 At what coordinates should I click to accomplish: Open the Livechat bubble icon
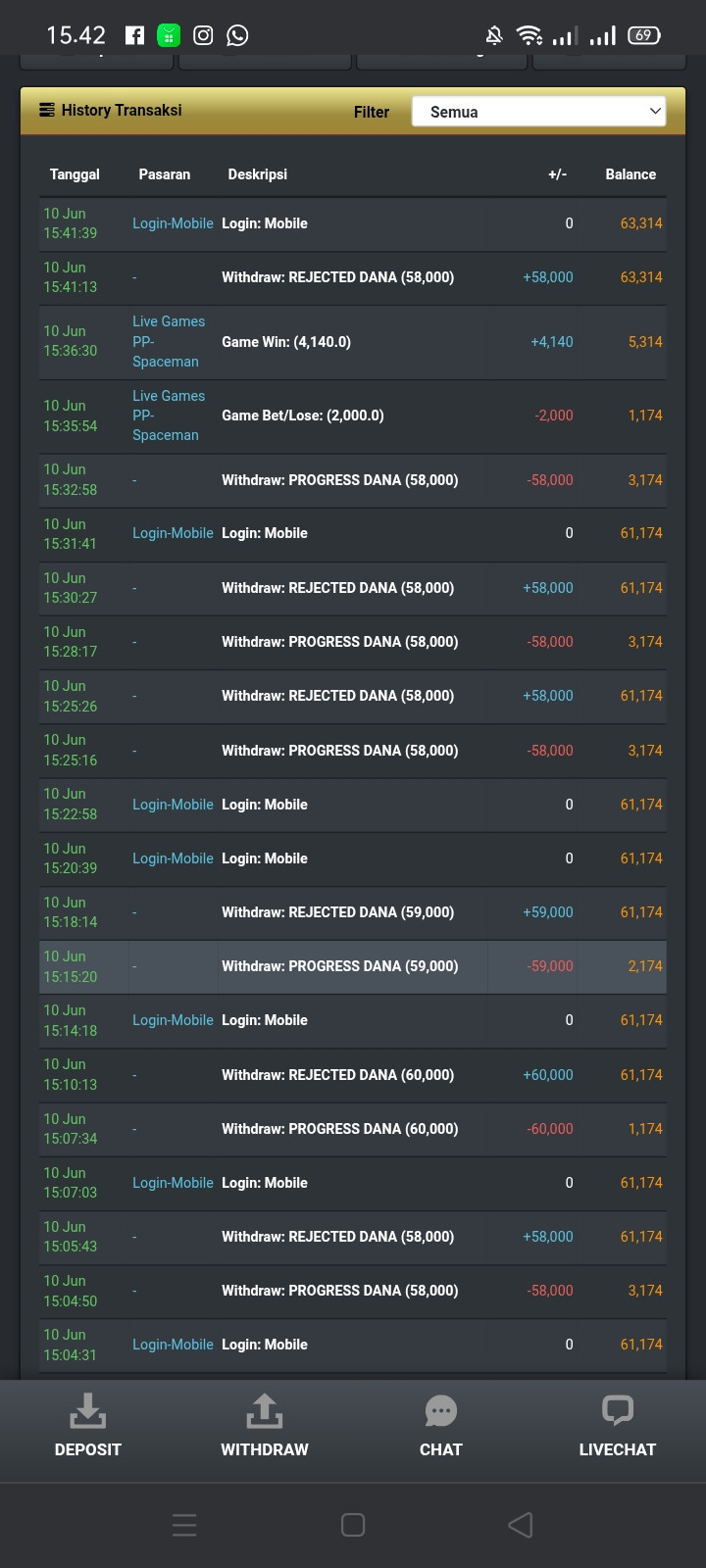pyautogui.click(x=617, y=1411)
